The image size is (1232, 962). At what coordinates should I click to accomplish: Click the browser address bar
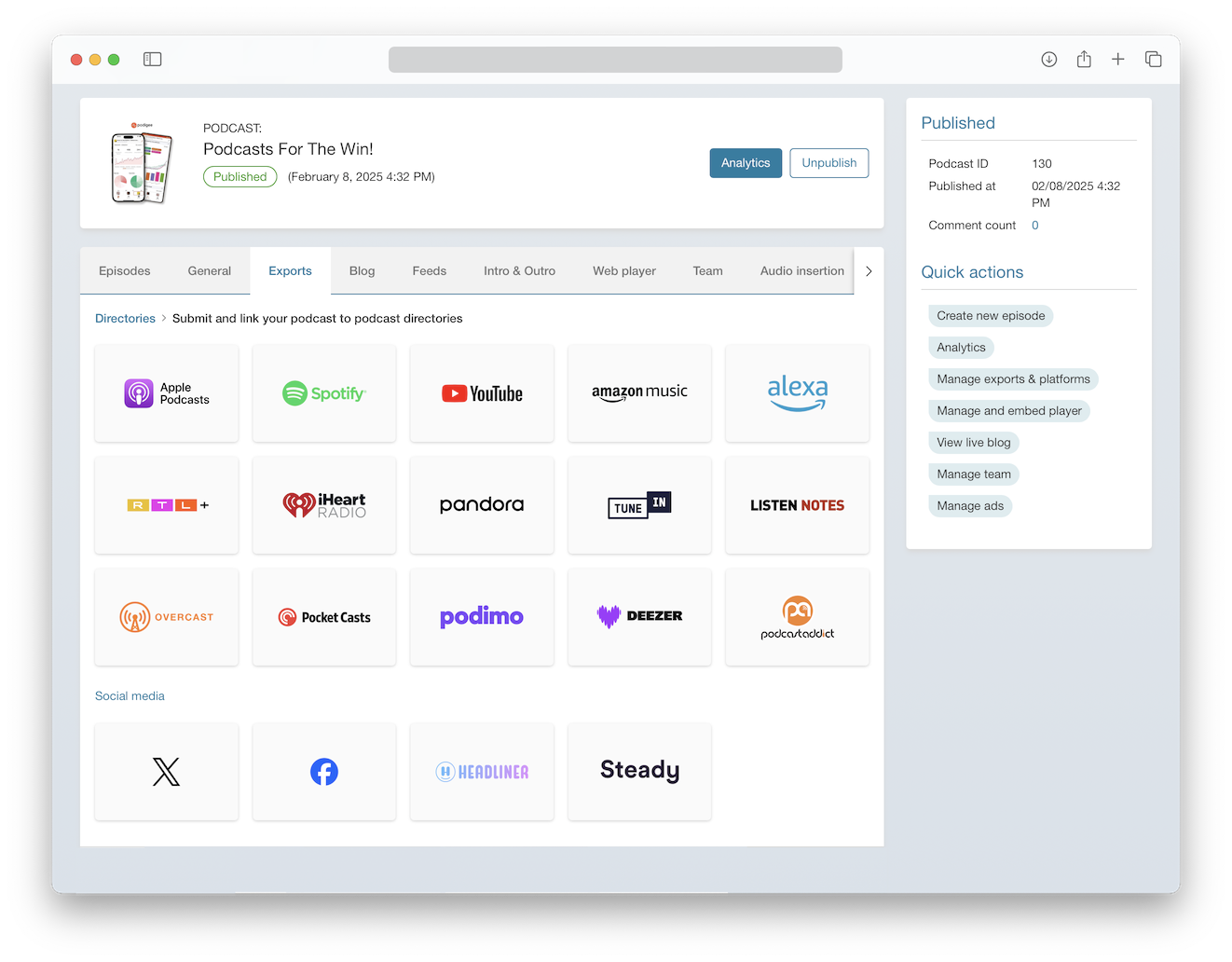[615, 60]
